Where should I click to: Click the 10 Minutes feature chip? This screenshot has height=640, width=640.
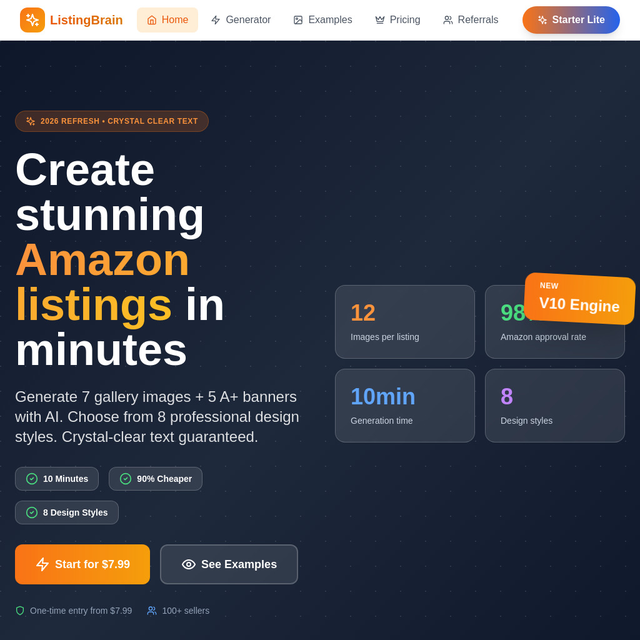(x=57, y=479)
